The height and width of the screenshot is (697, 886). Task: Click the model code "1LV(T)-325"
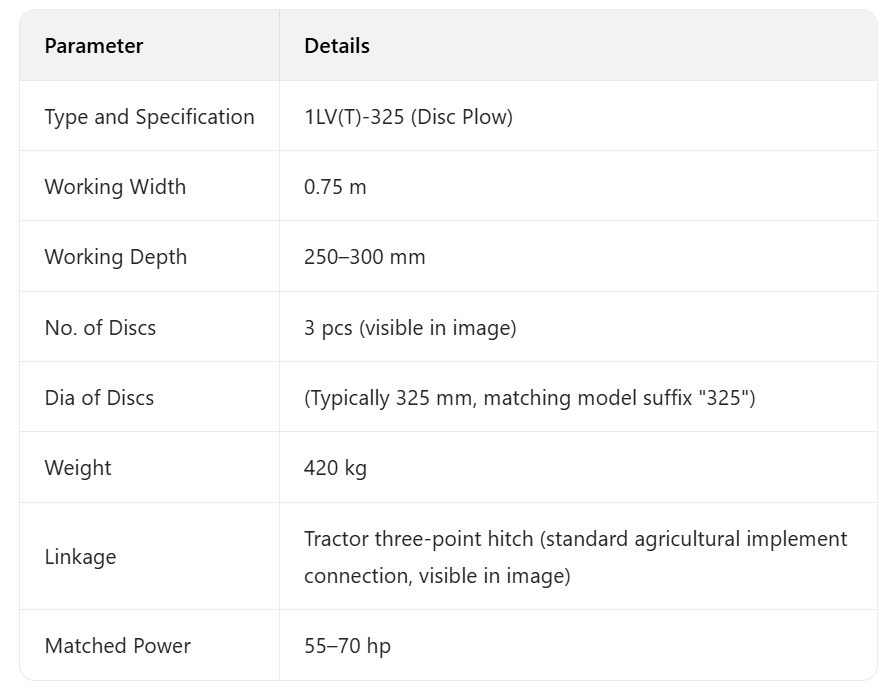pos(354,117)
